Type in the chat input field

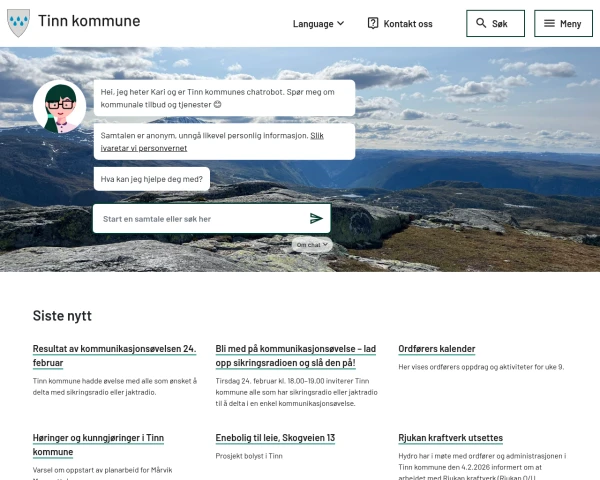click(x=198, y=218)
